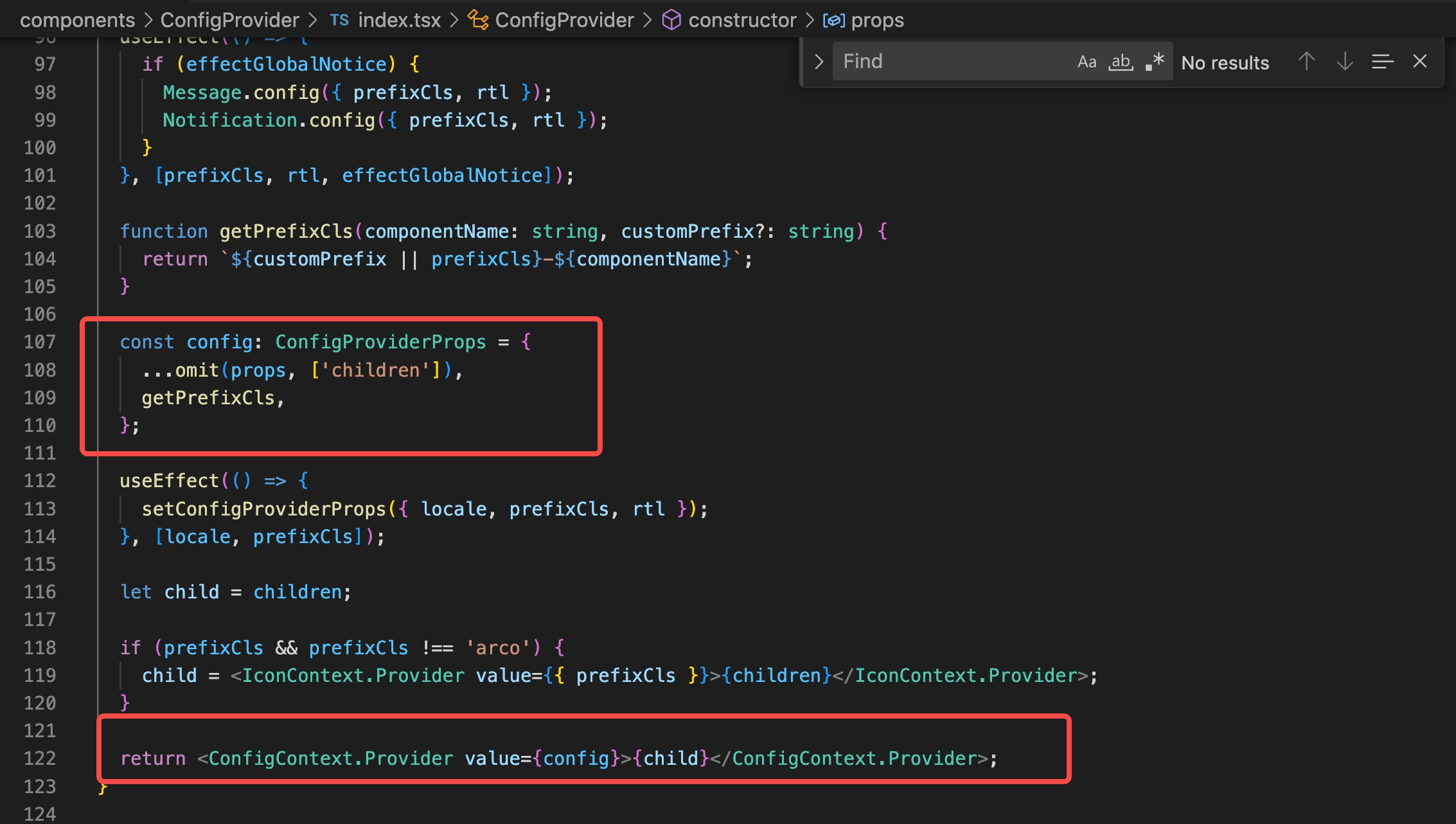This screenshot has height=824, width=1456.
Task: Enable Find in Selection mode
Action: coord(1381,61)
